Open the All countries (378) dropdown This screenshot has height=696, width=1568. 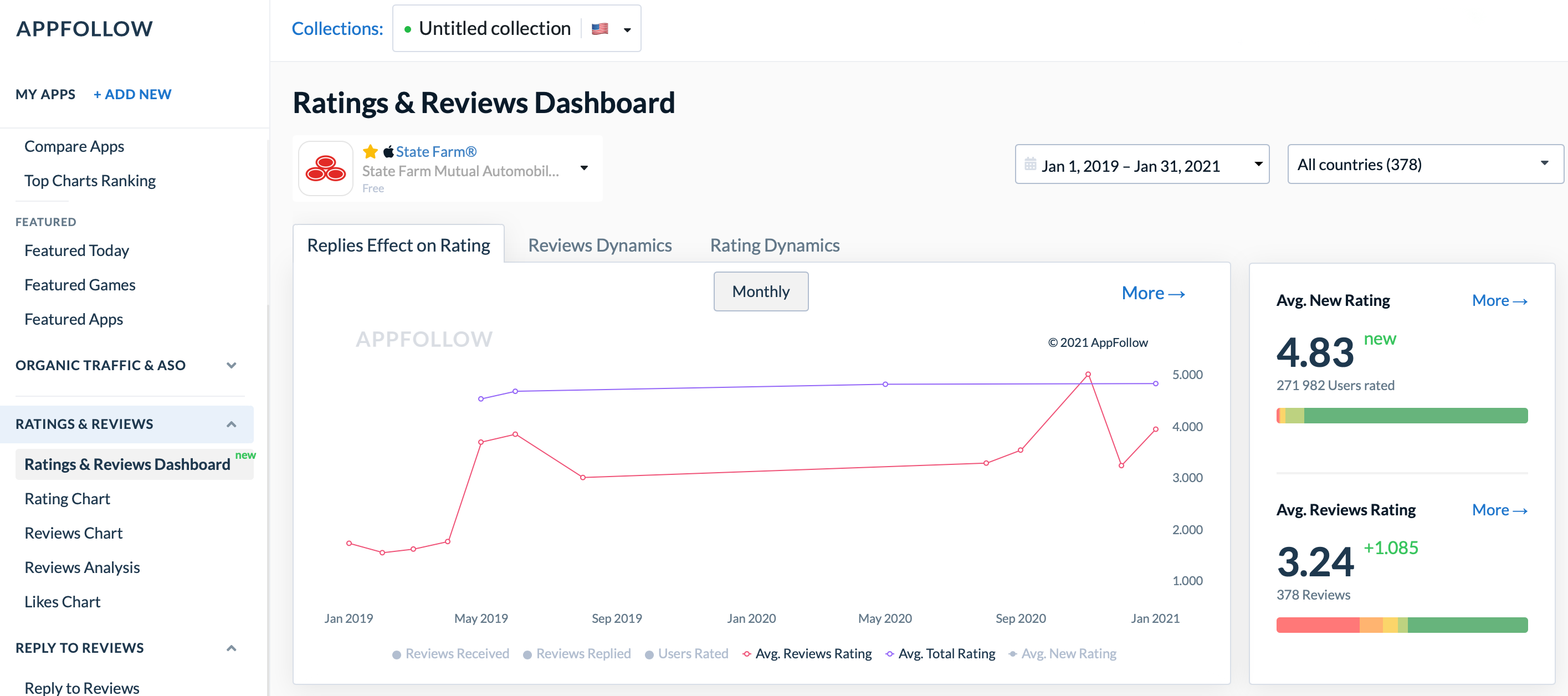tap(1424, 164)
